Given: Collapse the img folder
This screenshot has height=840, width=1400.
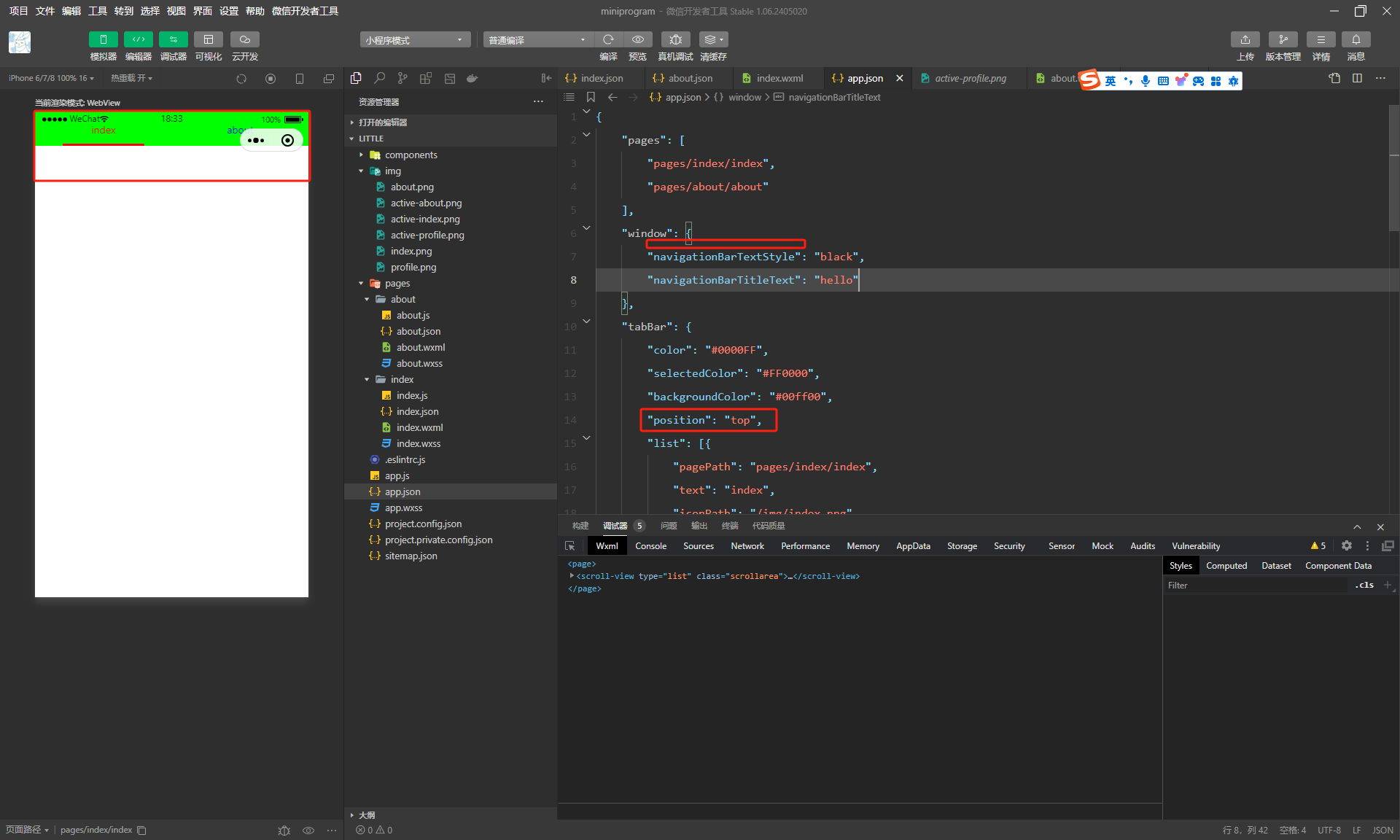Looking at the screenshot, I should (x=451, y=171).
